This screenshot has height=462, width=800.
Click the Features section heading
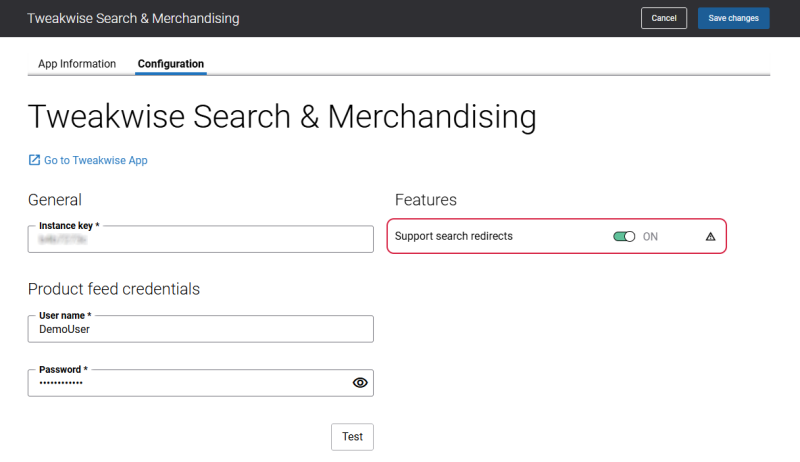pos(426,200)
